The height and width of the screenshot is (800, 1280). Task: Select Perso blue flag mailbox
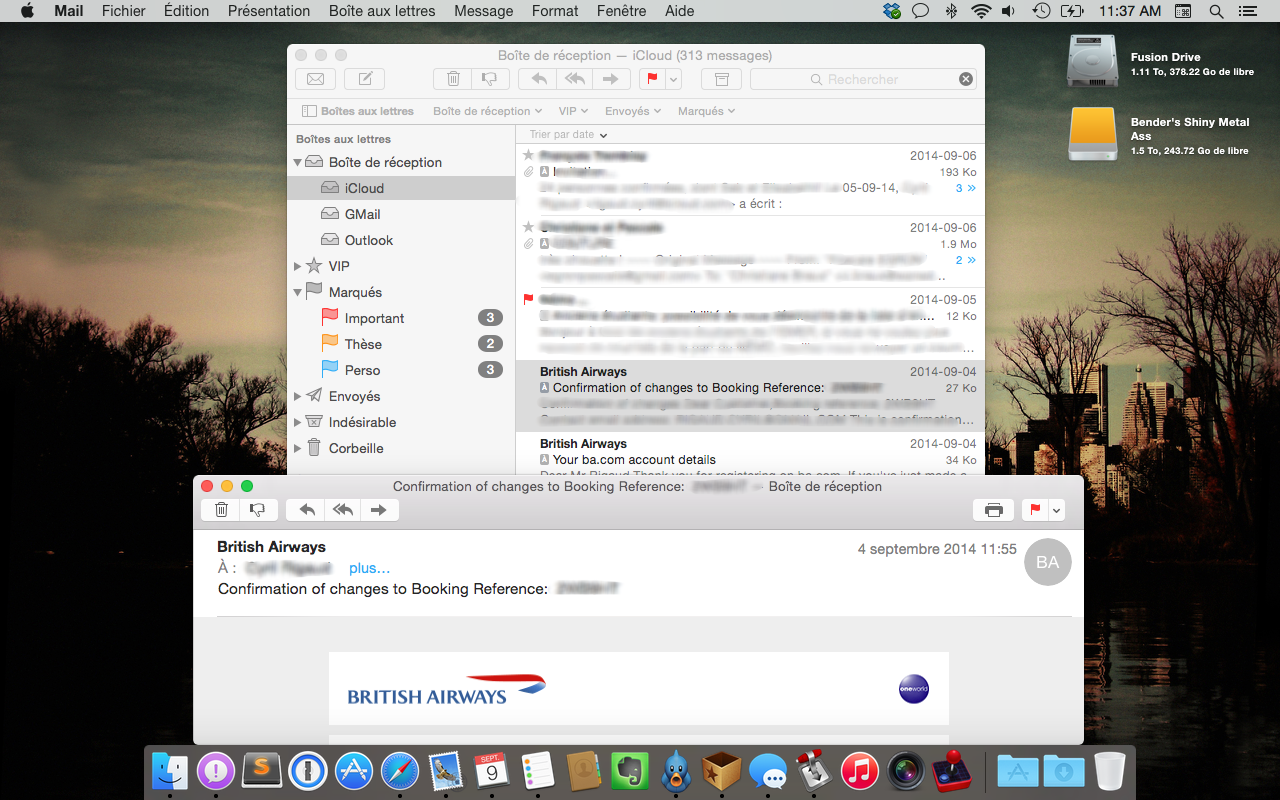[401, 370]
